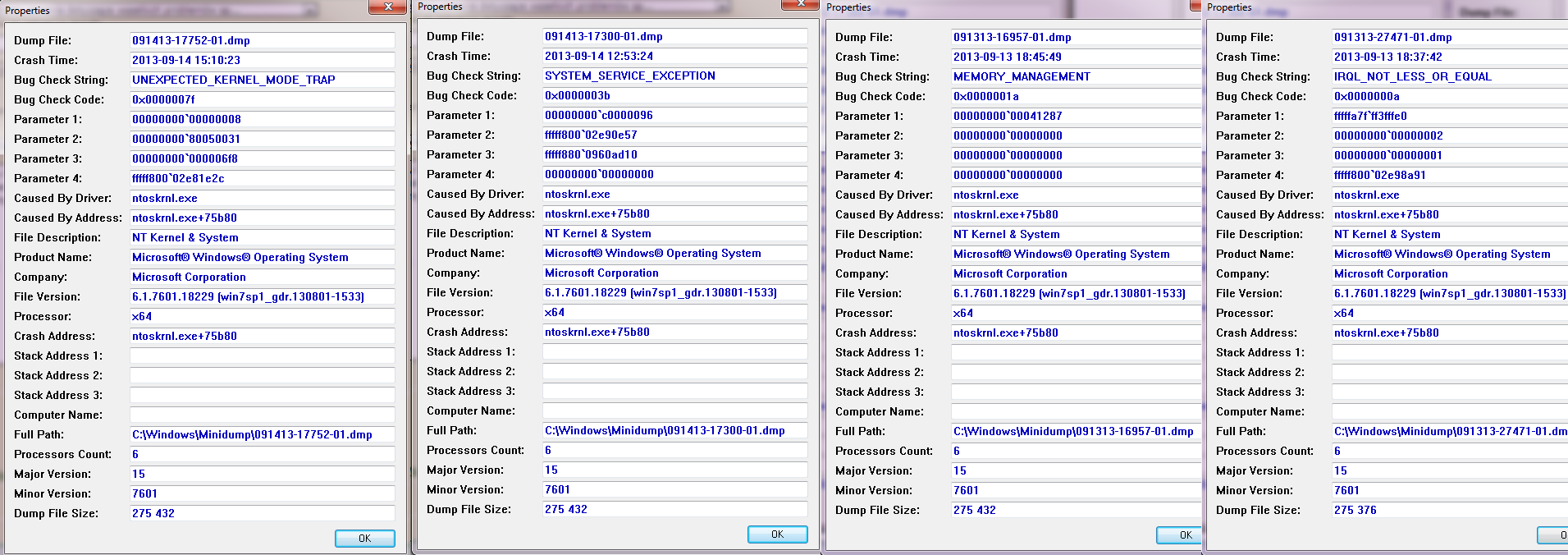Click empty Computer Name field in 091313-27471 window
The image size is (1568, 555).
click(1450, 411)
